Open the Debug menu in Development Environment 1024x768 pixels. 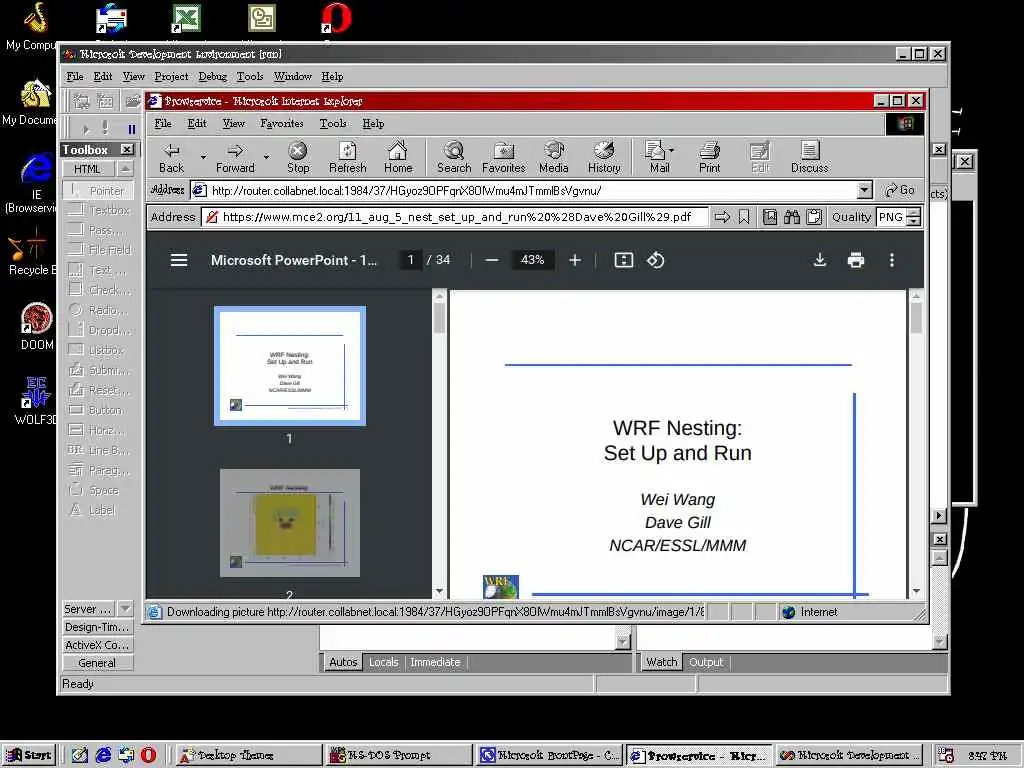[212, 76]
